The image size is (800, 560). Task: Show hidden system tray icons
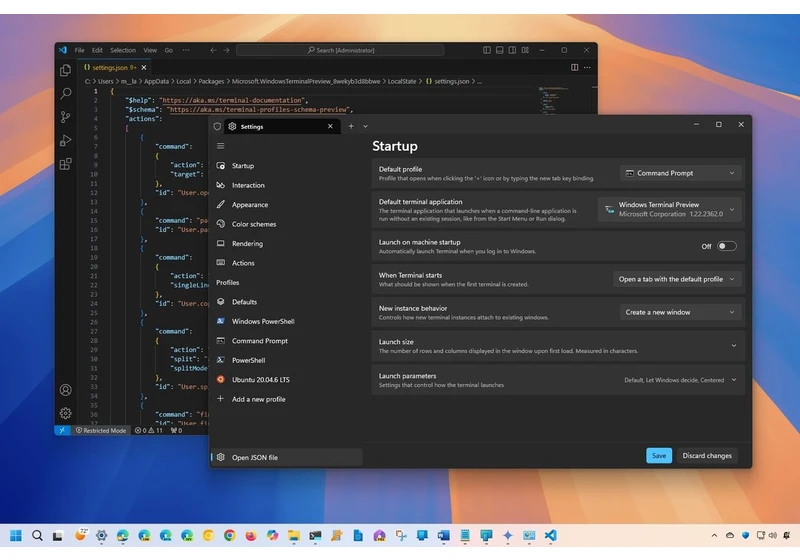coord(714,535)
